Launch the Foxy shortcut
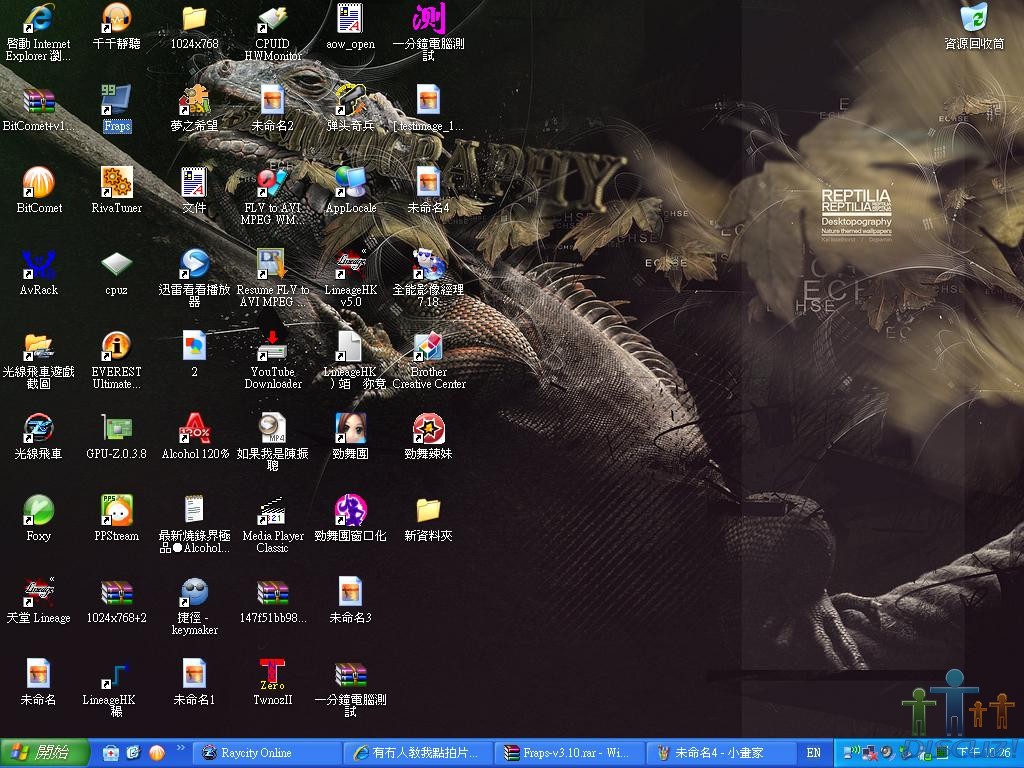 pos(39,510)
